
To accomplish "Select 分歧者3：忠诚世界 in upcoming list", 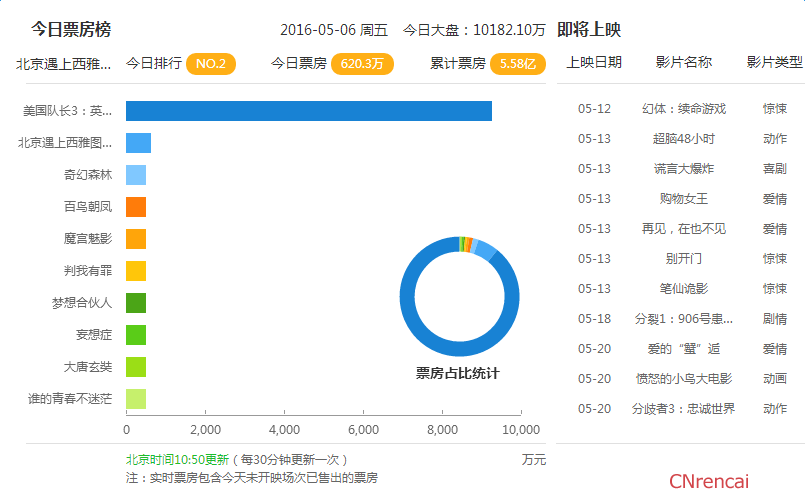I will point(684,408).
